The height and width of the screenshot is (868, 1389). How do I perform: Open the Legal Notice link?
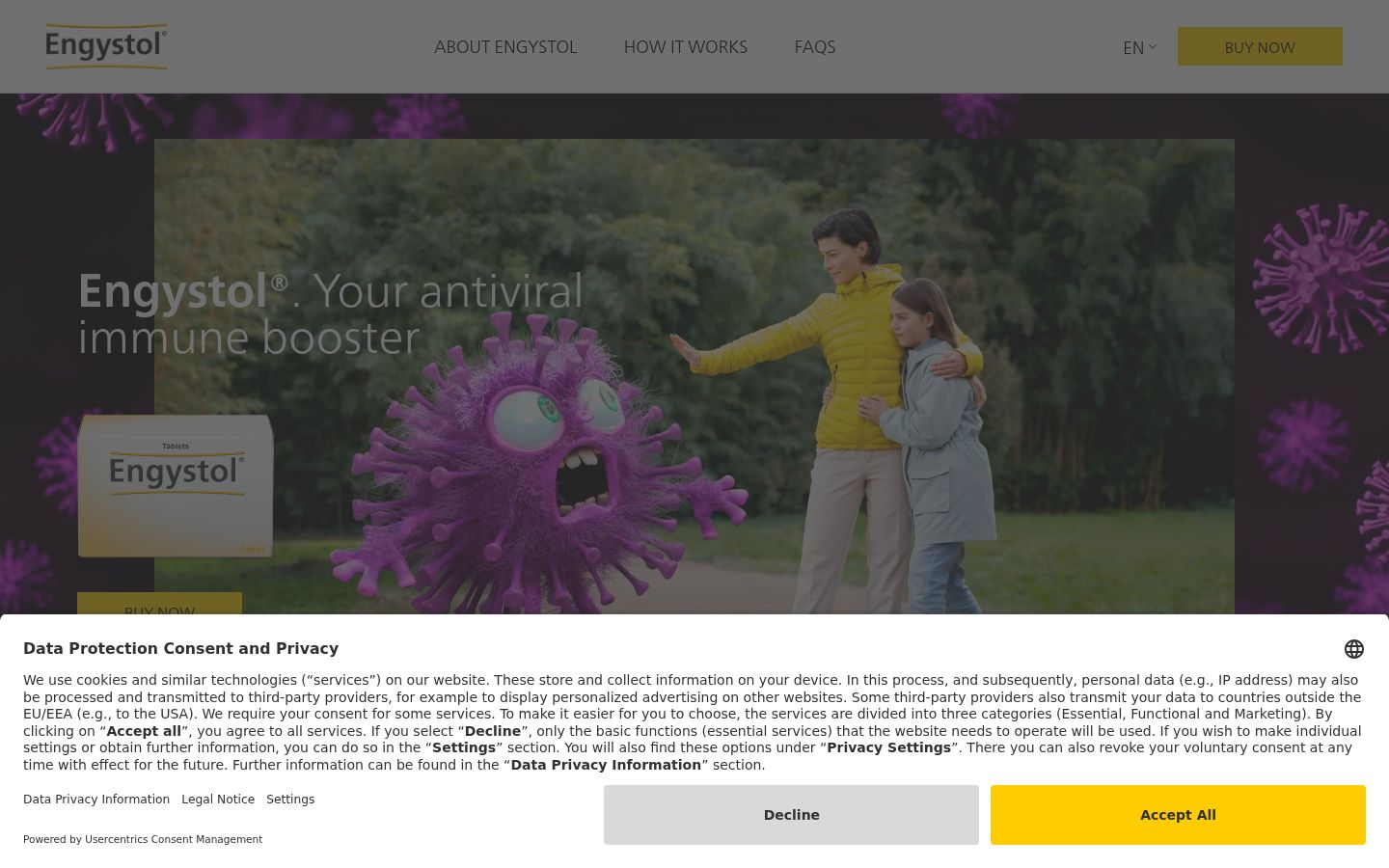218,800
